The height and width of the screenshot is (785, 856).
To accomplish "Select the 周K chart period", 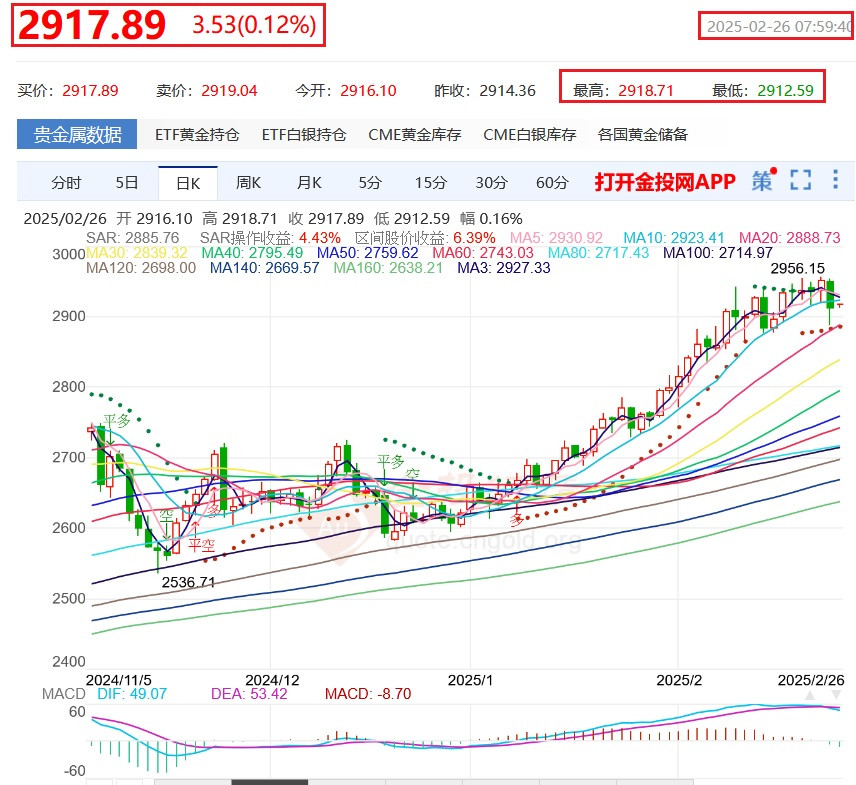I will [248, 182].
